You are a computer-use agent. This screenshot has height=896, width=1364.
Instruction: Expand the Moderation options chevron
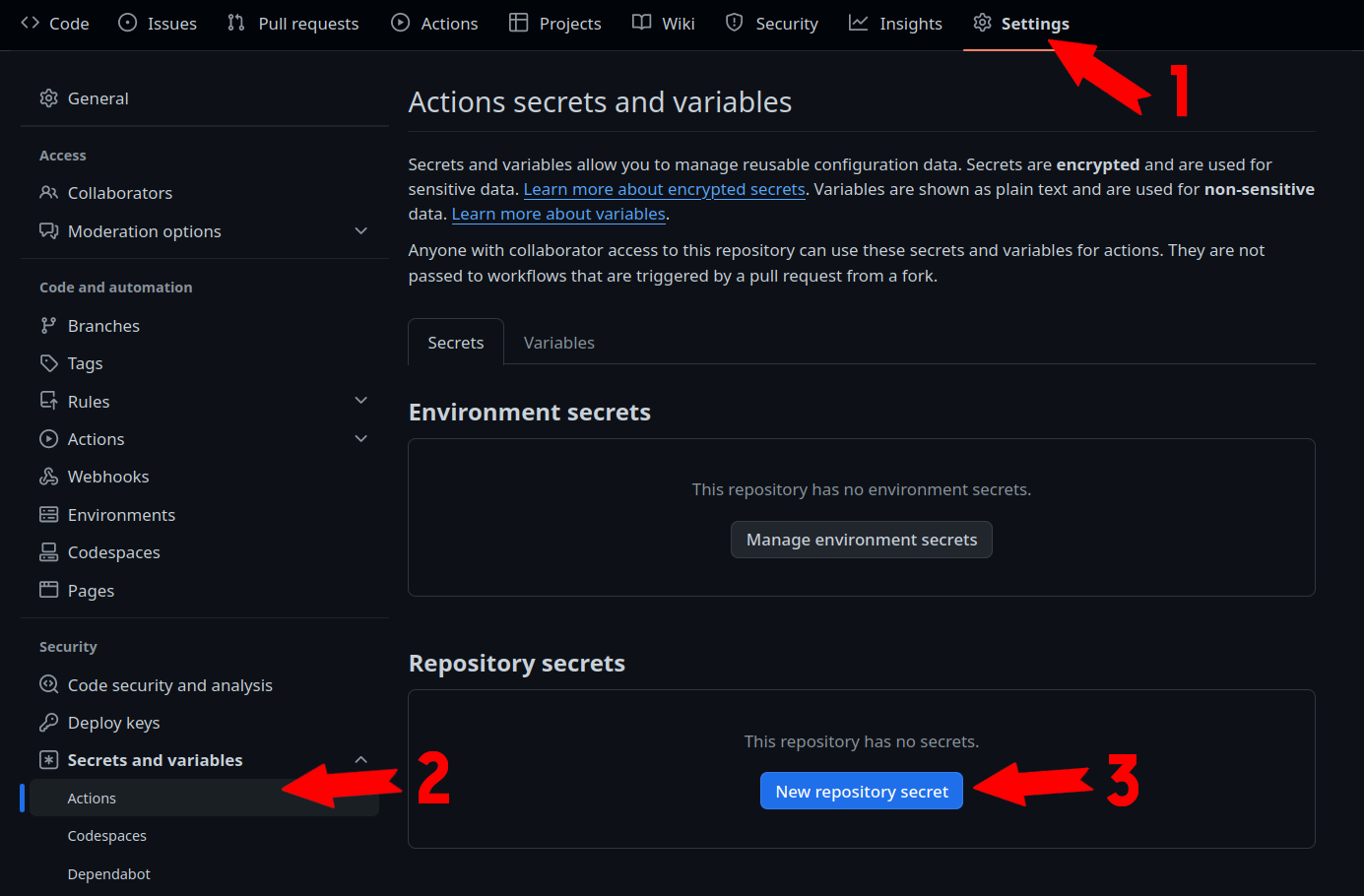(360, 231)
